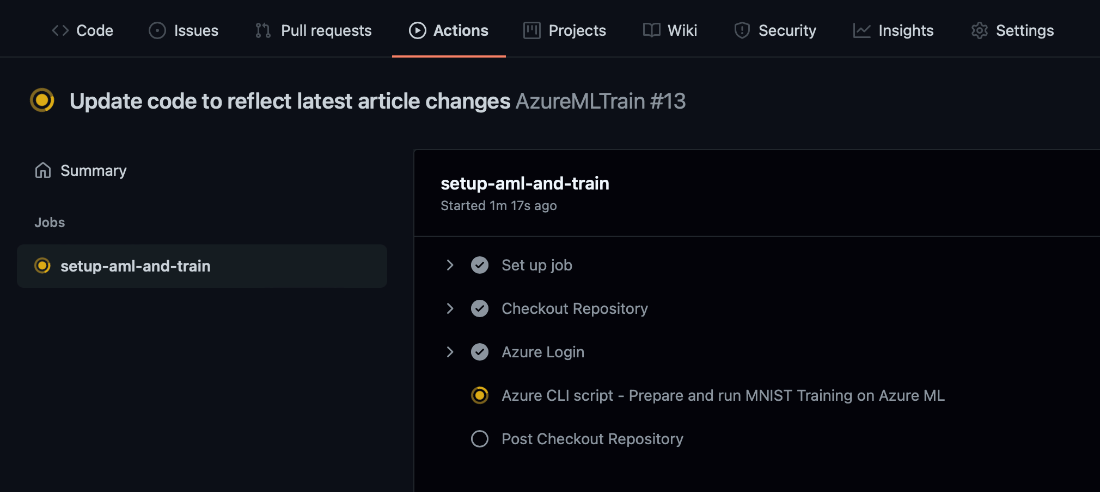Expand the Checkout Repository step chevron
The height and width of the screenshot is (492, 1100).
click(x=450, y=309)
